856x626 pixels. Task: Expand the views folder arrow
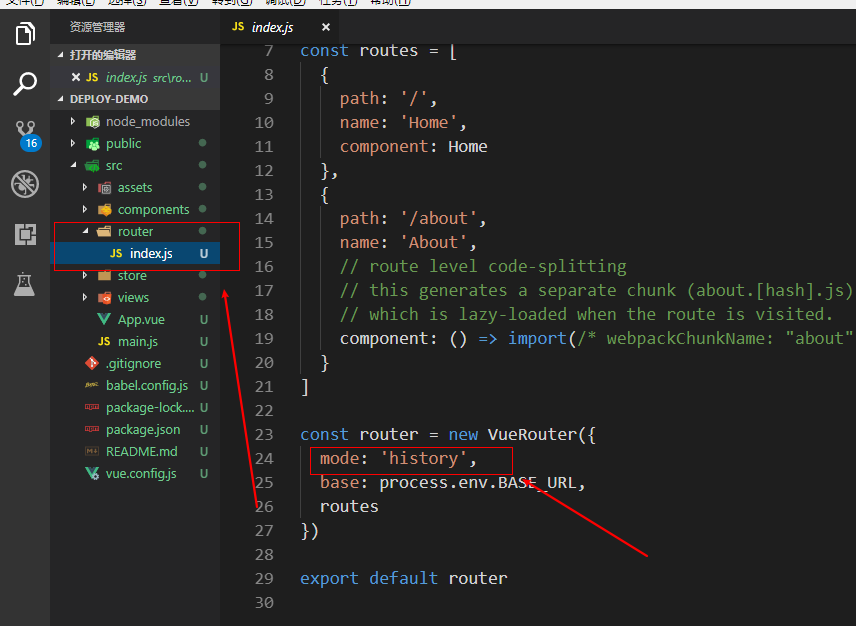85,297
